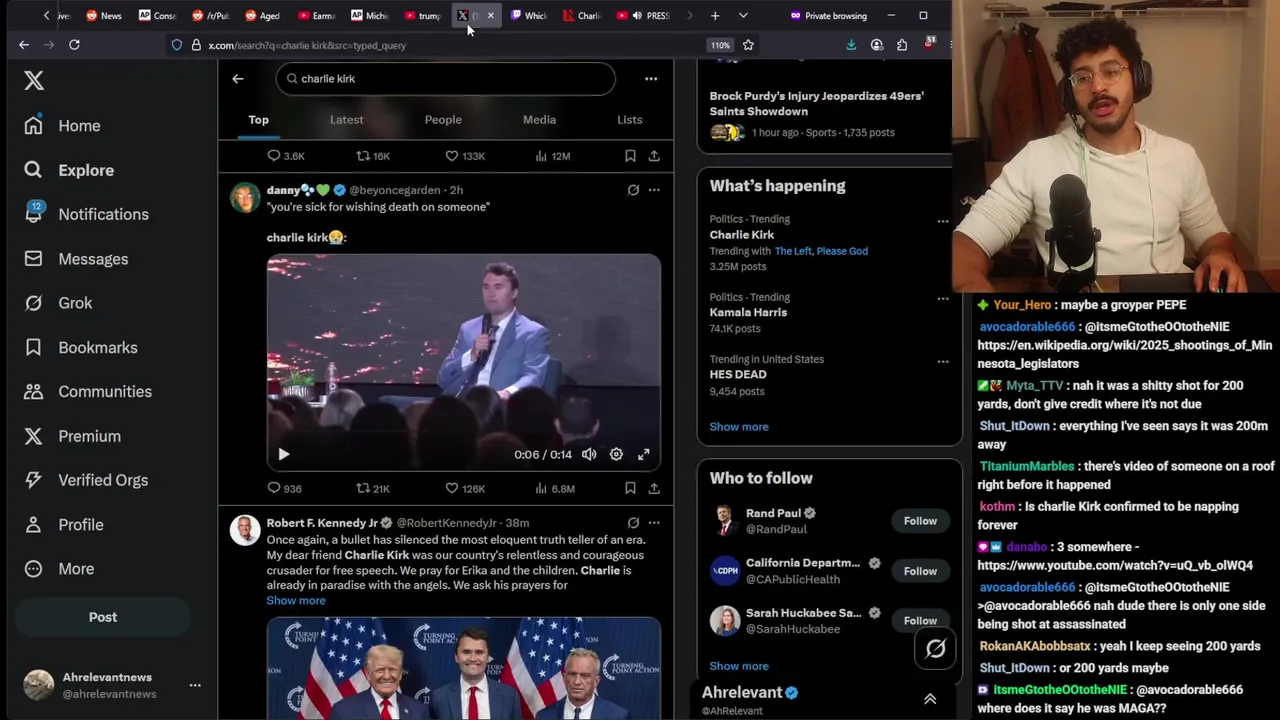This screenshot has width=1280, height=720.
Task: Switch to the People tab
Action: (443, 120)
